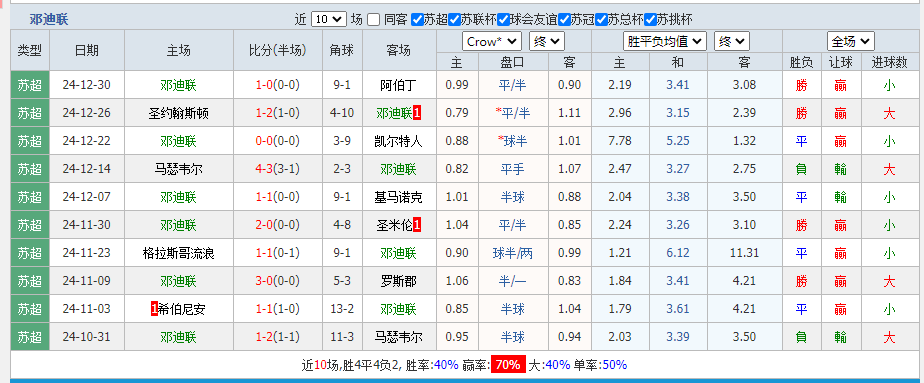Click home team 格拉斯哥流浪
The image size is (924, 383).
[179, 253]
